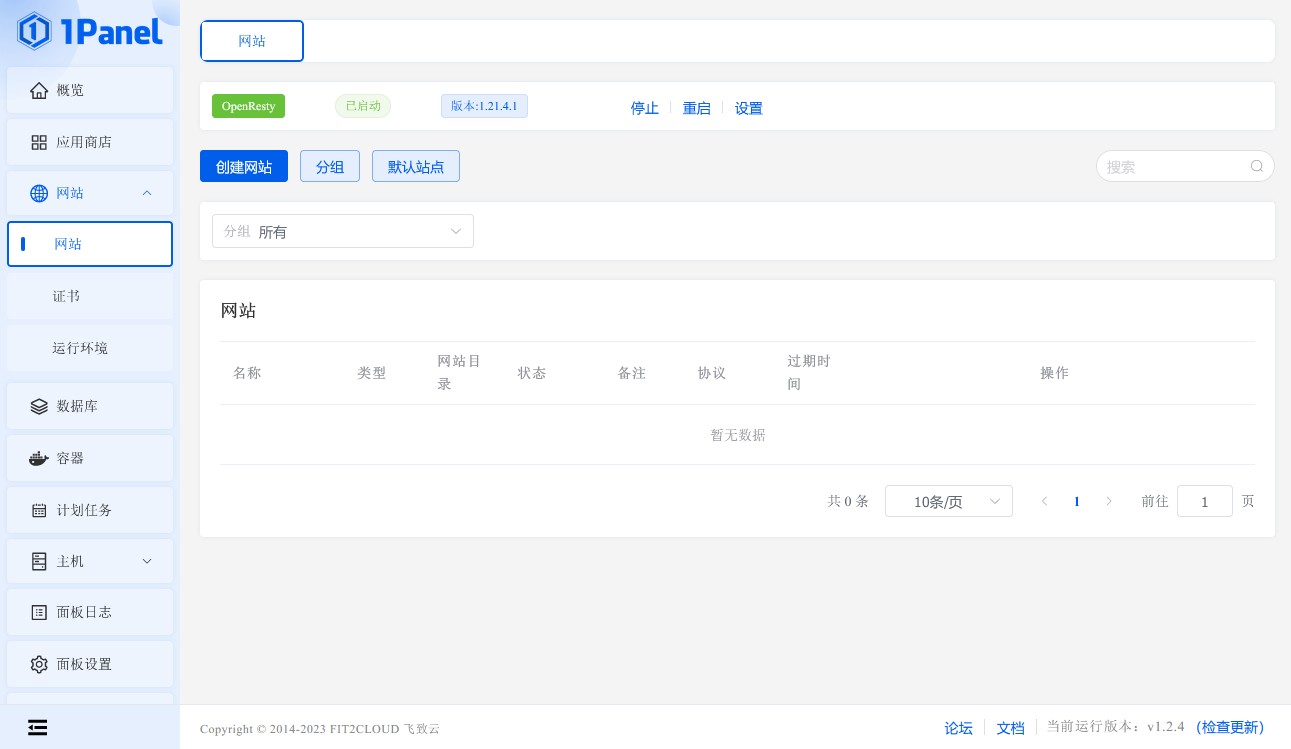Click 暂无数据 empty table text
Screen dimensions: 1291x749
738,435
